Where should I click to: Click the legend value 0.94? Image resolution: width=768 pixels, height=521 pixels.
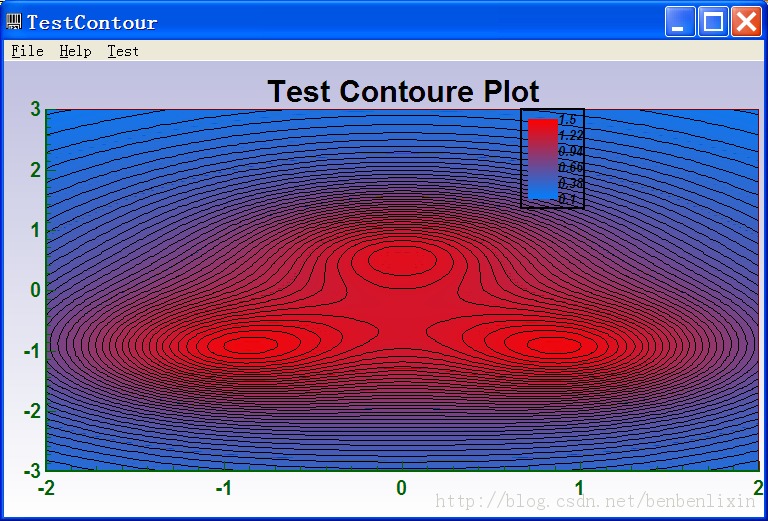point(571,152)
